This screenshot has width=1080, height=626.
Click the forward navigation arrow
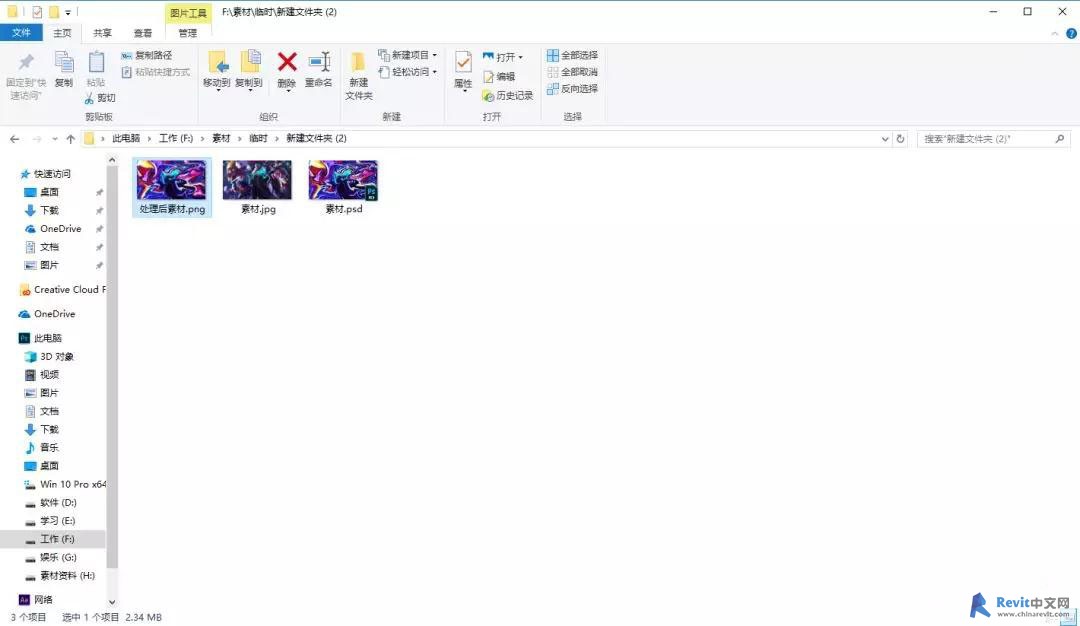[x=37, y=139]
